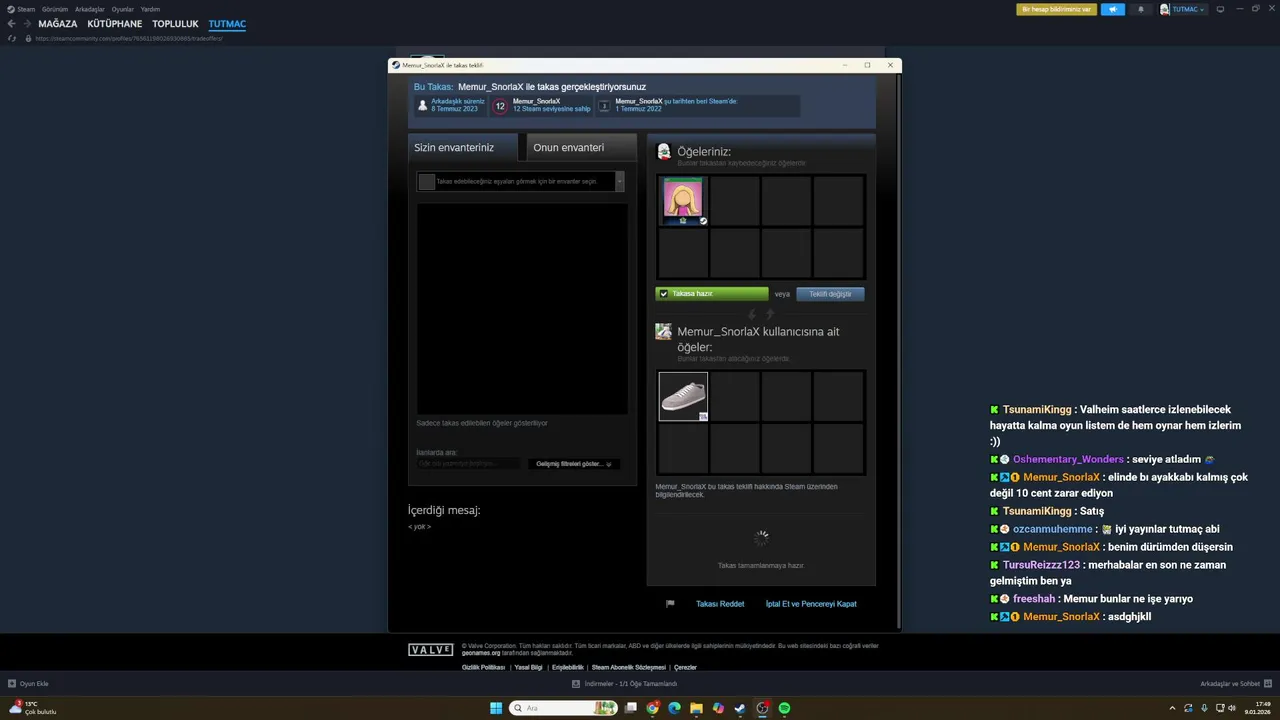The width and height of the screenshot is (1280, 720).
Task: Click Teklifi değiştir button
Action: pyautogui.click(x=830, y=294)
